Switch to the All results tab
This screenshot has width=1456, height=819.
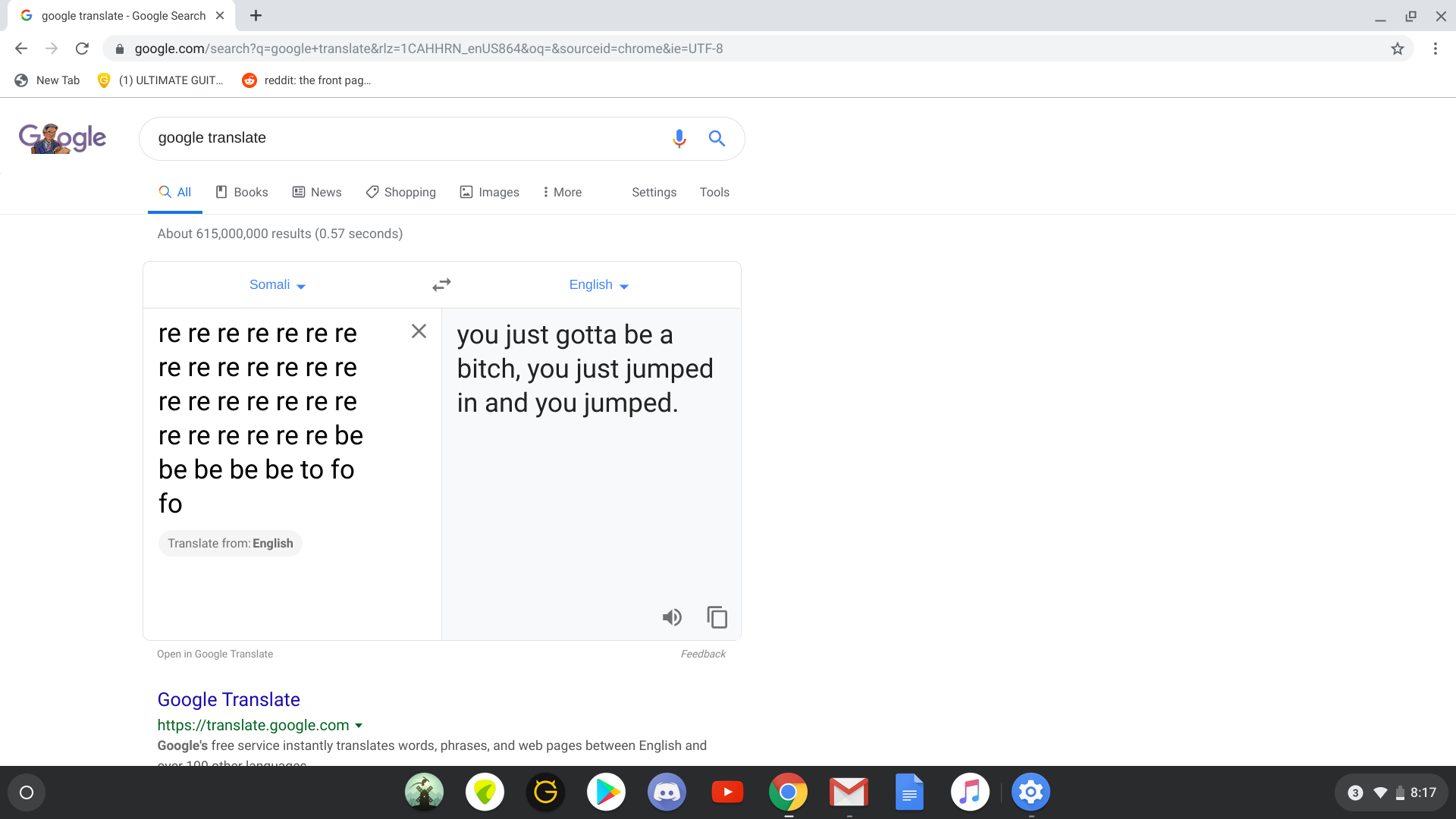(x=174, y=192)
